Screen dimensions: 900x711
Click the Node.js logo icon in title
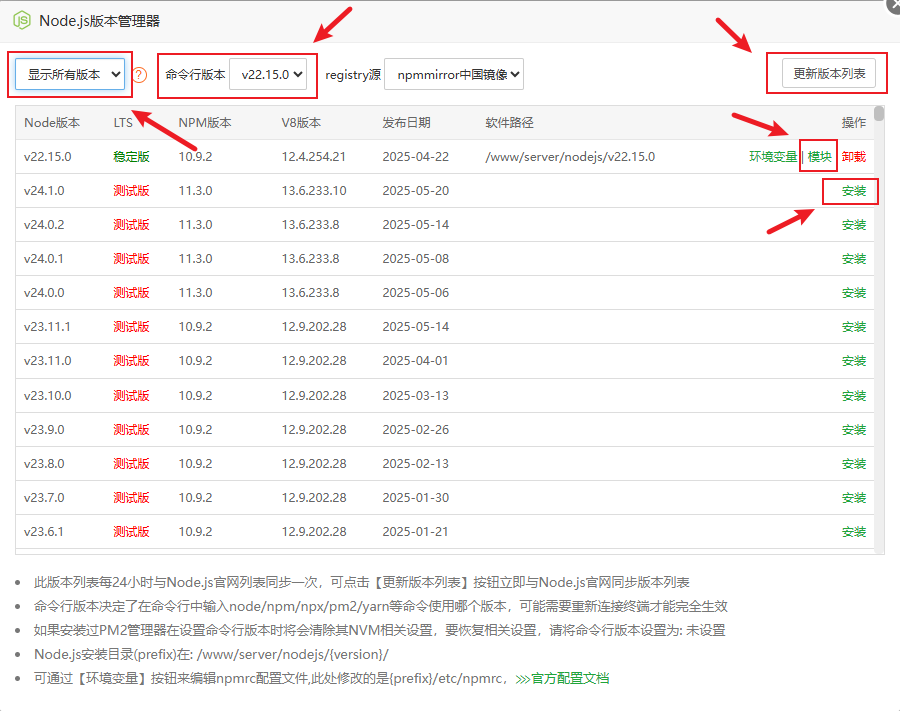coord(22,21)
